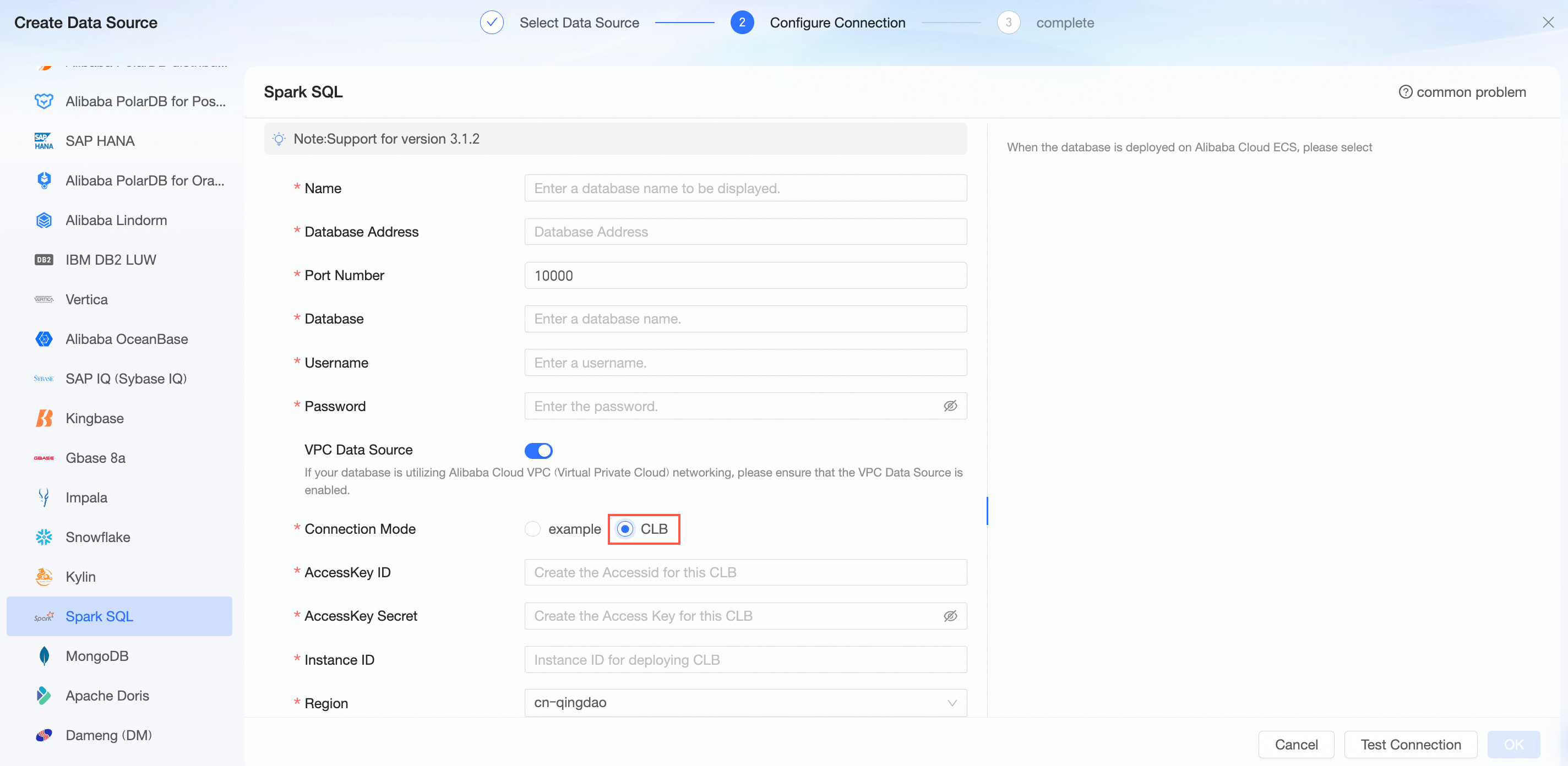Click the Impala data source icon
The image size is (1568, 766).
[x=44, y=497]
